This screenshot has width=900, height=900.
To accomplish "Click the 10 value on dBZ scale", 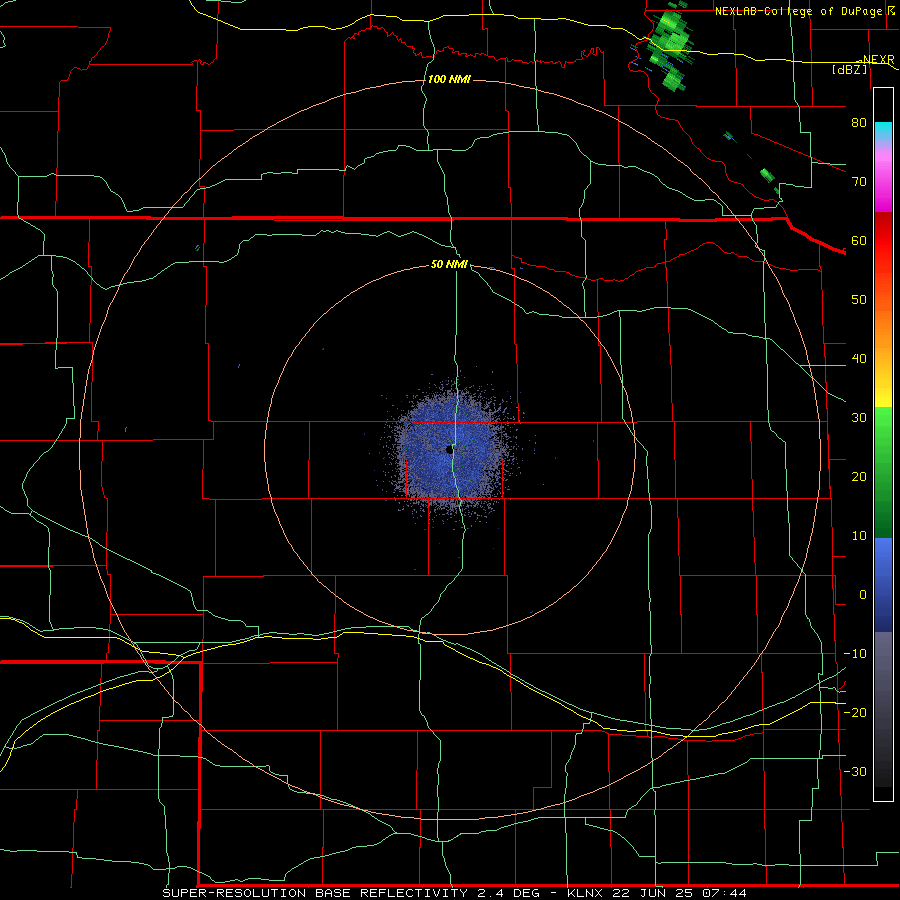I will point(859,536).
